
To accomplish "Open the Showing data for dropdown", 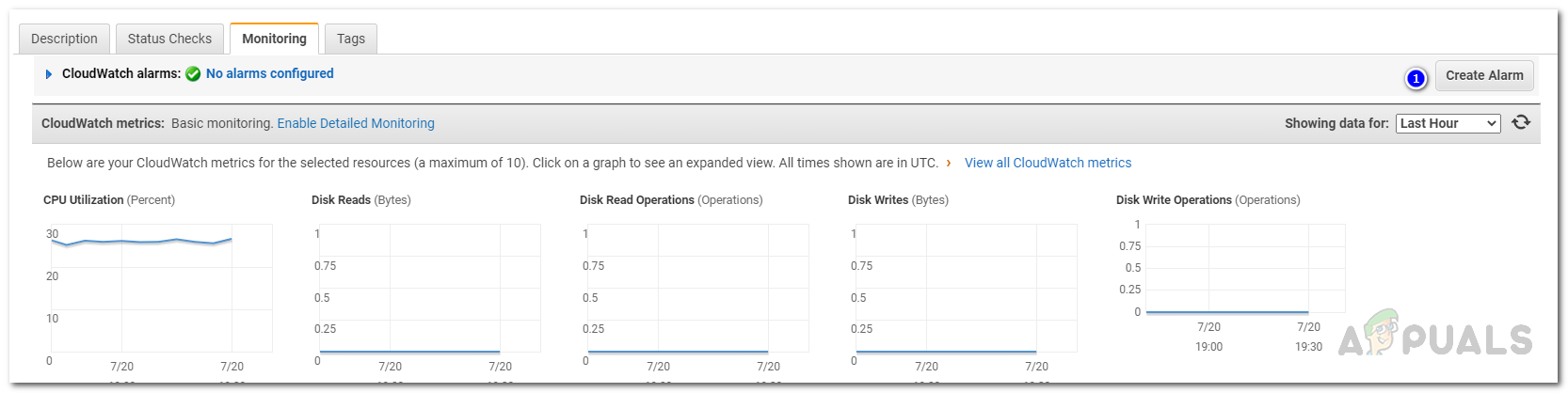I will (1448, 123).
